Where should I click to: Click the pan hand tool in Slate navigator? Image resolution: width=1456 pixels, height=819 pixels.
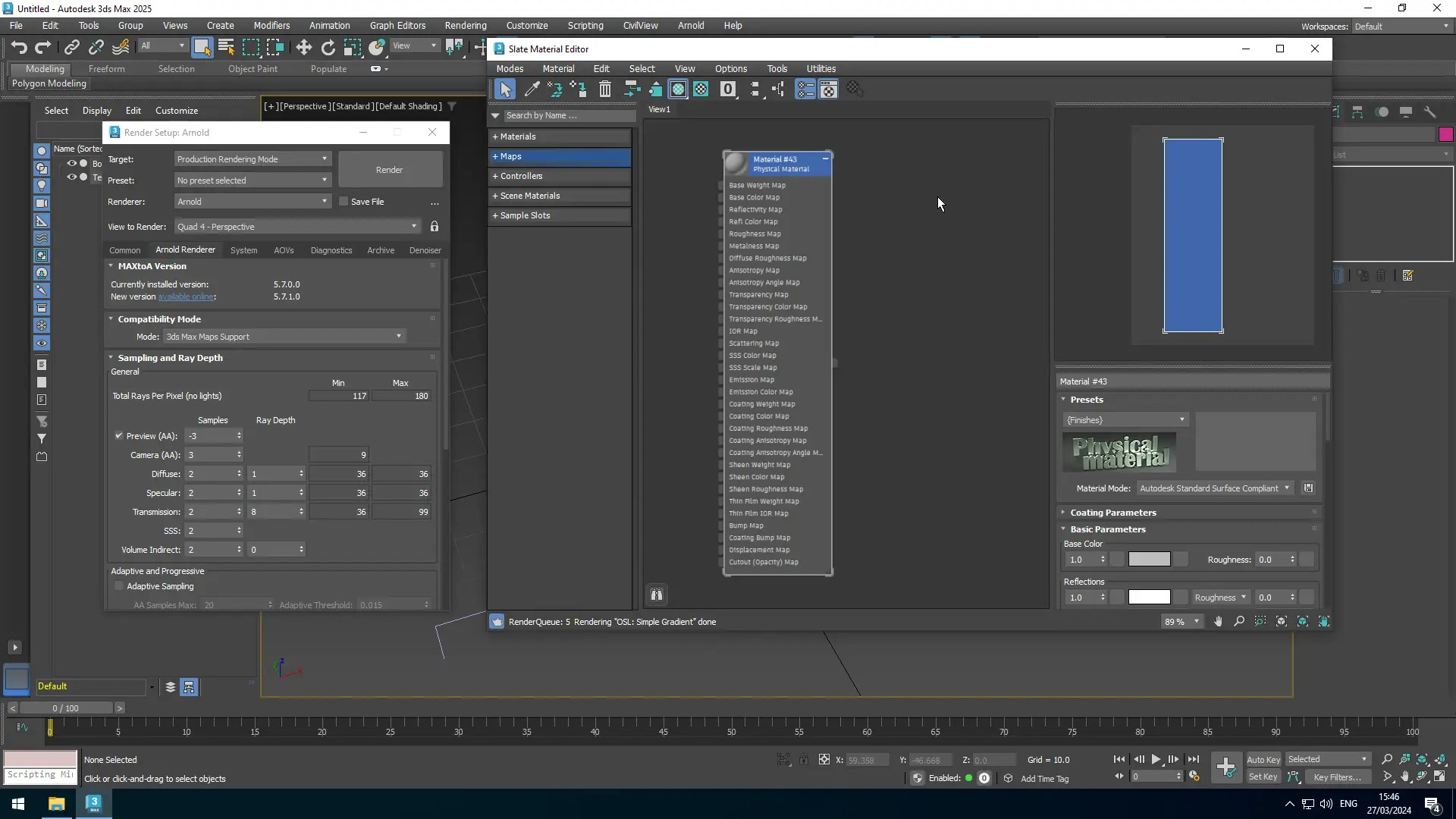pos(1218,622)
